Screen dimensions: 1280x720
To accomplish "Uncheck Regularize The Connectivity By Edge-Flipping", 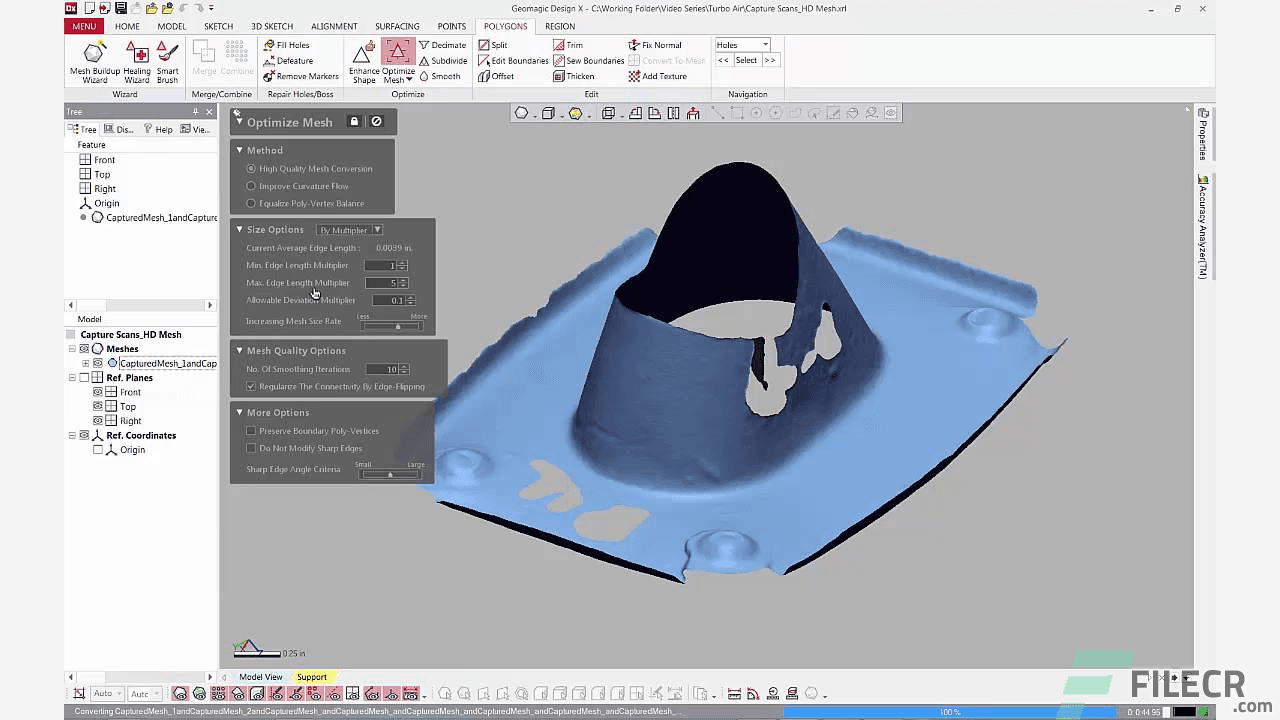I will 251,387.
